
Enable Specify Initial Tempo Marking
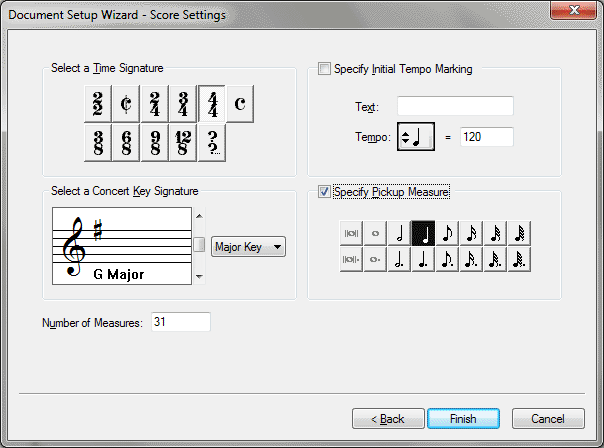pyautogui.click(x=323, y=69)
